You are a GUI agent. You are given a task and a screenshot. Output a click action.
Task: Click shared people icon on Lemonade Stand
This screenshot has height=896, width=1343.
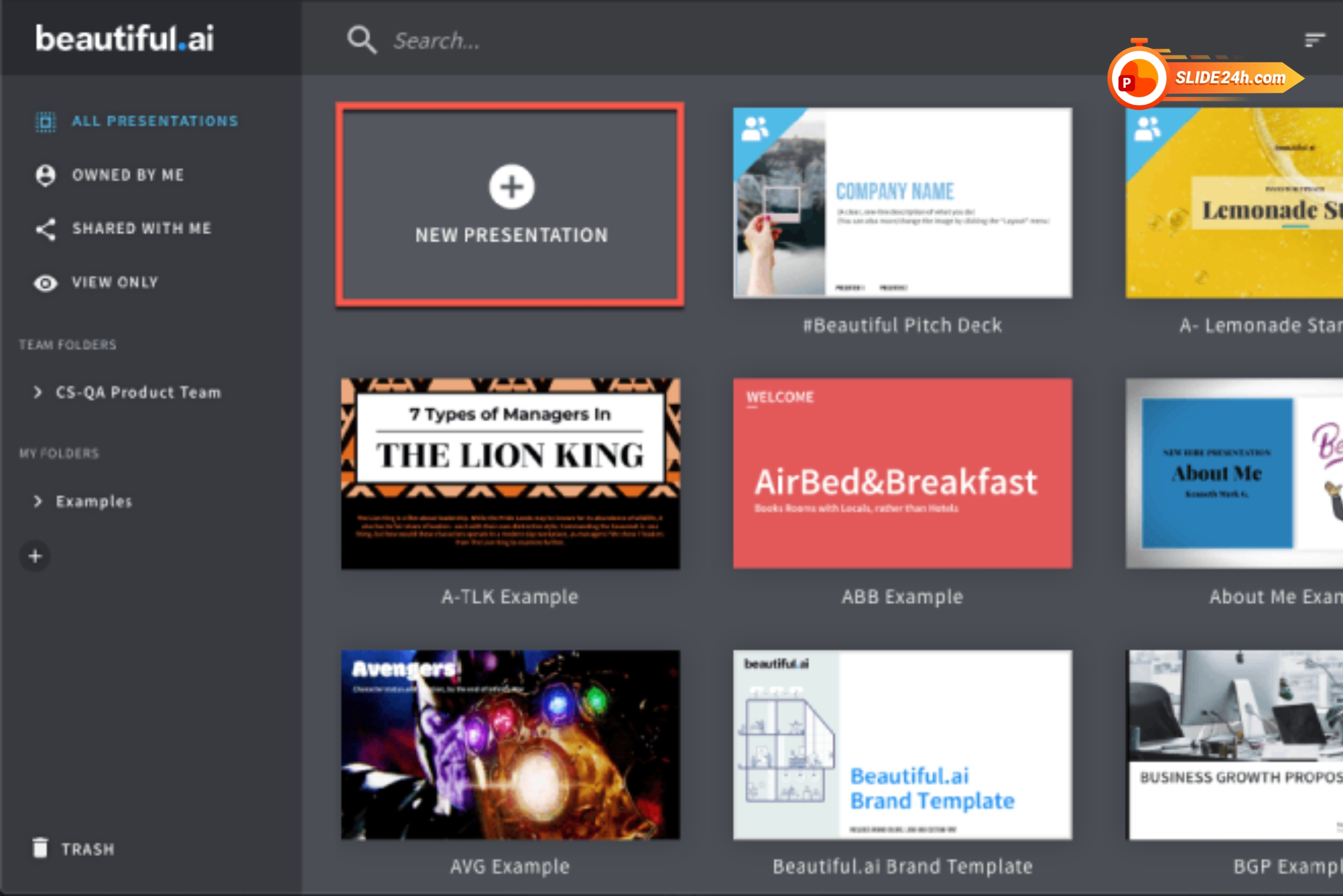pyautogui.click(x=1148, y=128)
